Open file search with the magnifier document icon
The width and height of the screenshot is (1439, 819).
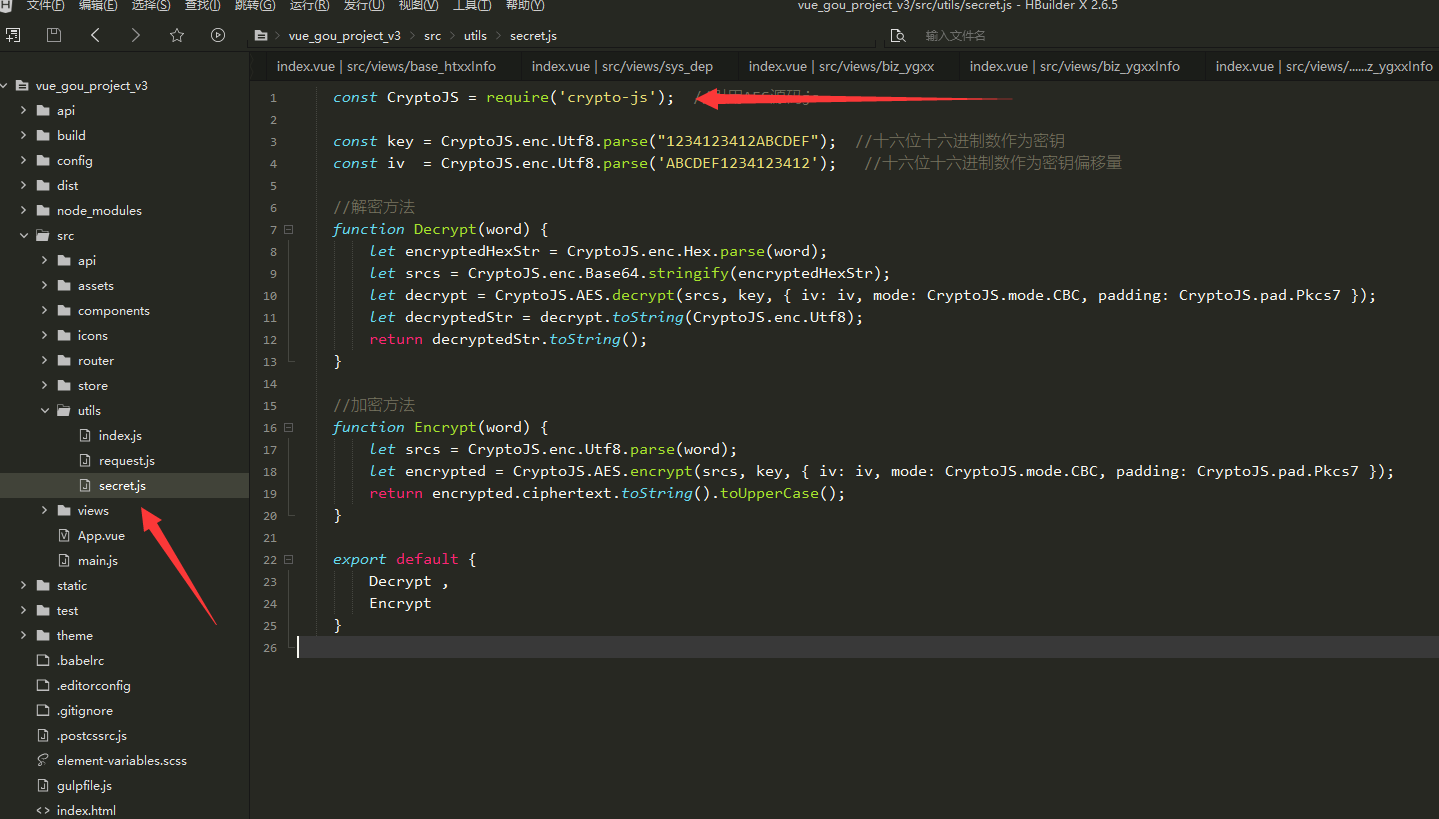(x=897, y=35)
